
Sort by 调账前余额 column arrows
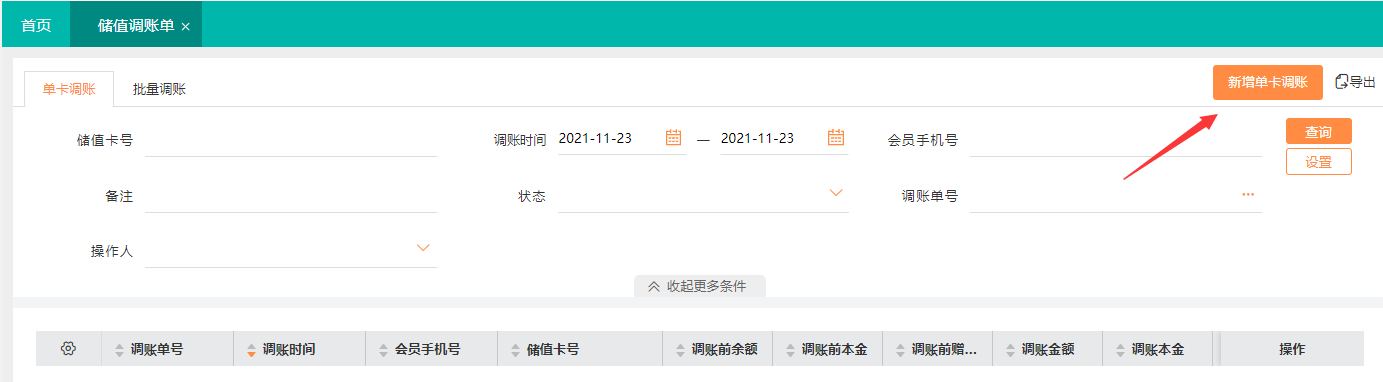(681, 350)
